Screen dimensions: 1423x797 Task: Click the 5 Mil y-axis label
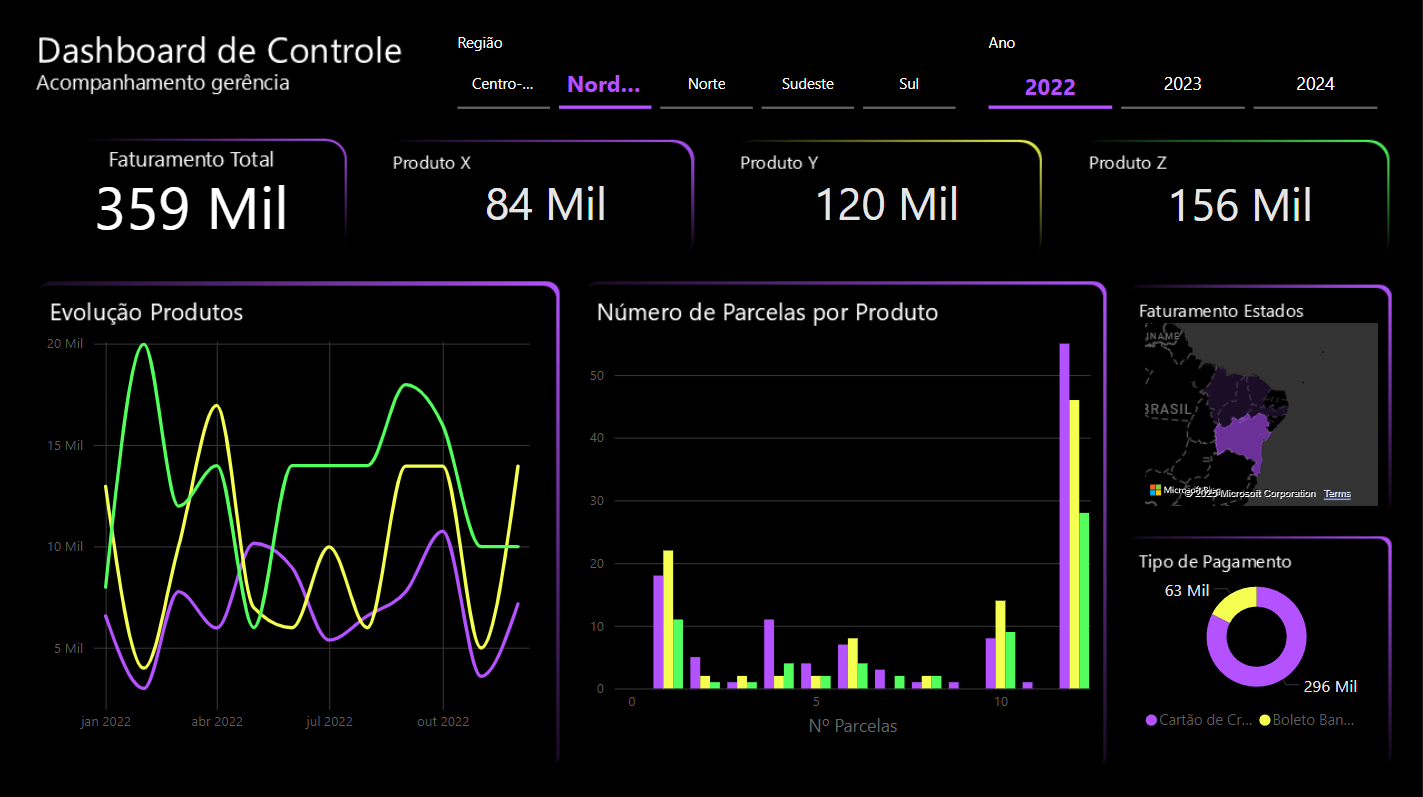69,648
